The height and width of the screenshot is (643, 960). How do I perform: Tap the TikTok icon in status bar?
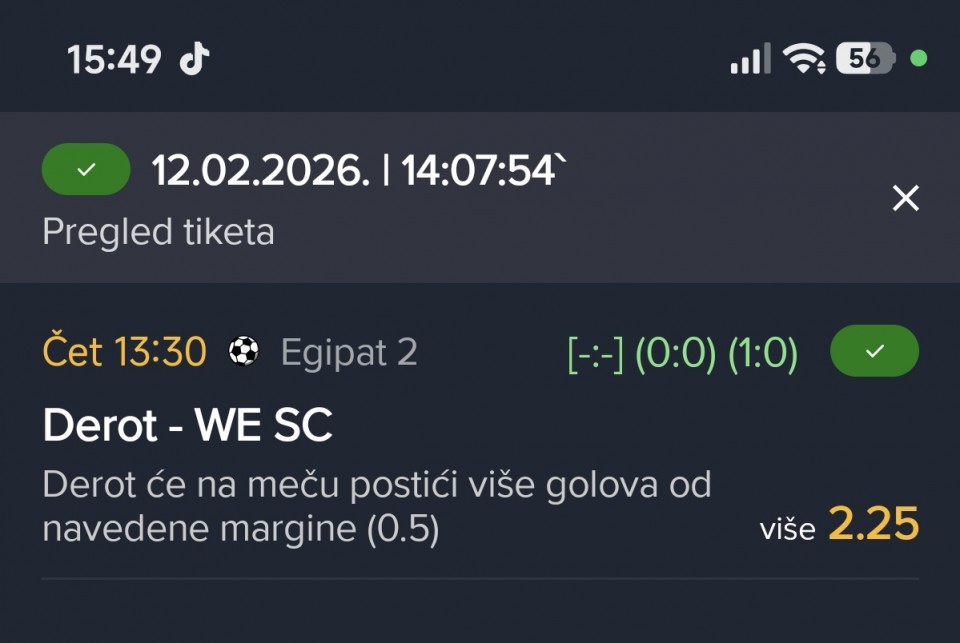[x=194, y=59]
